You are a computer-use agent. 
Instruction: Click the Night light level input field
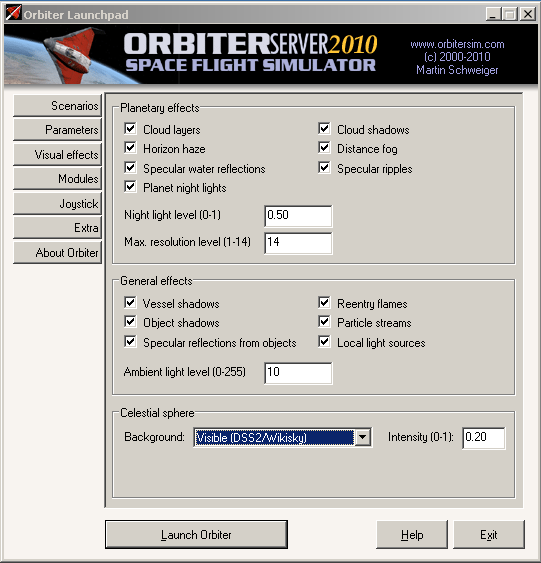(298, 216)
